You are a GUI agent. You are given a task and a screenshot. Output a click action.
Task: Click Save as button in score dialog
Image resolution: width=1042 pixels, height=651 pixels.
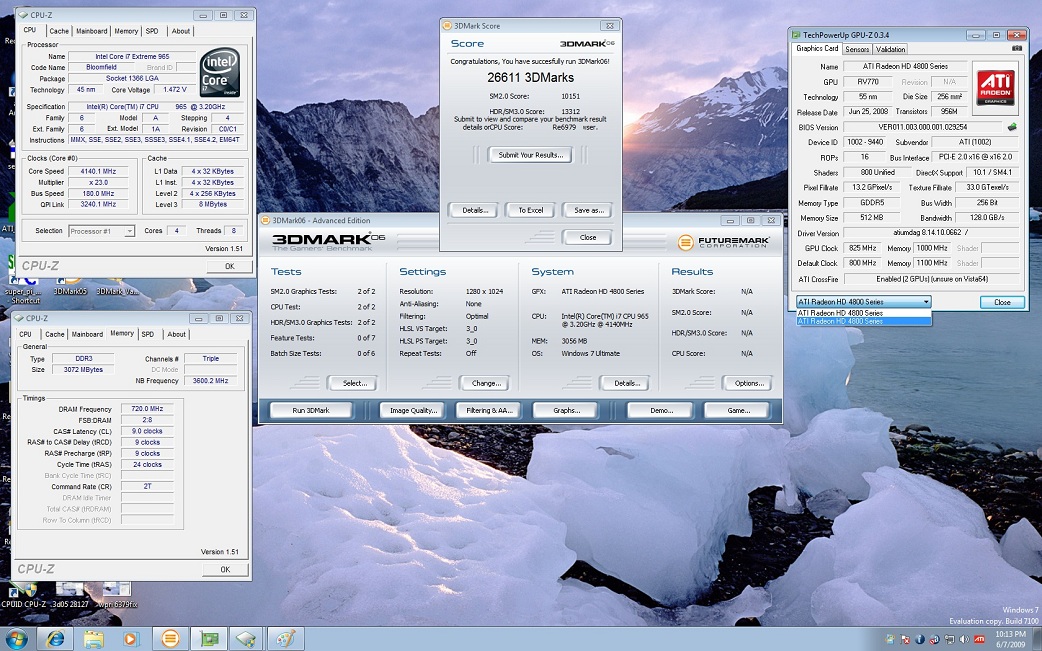[x=587, y=210]
